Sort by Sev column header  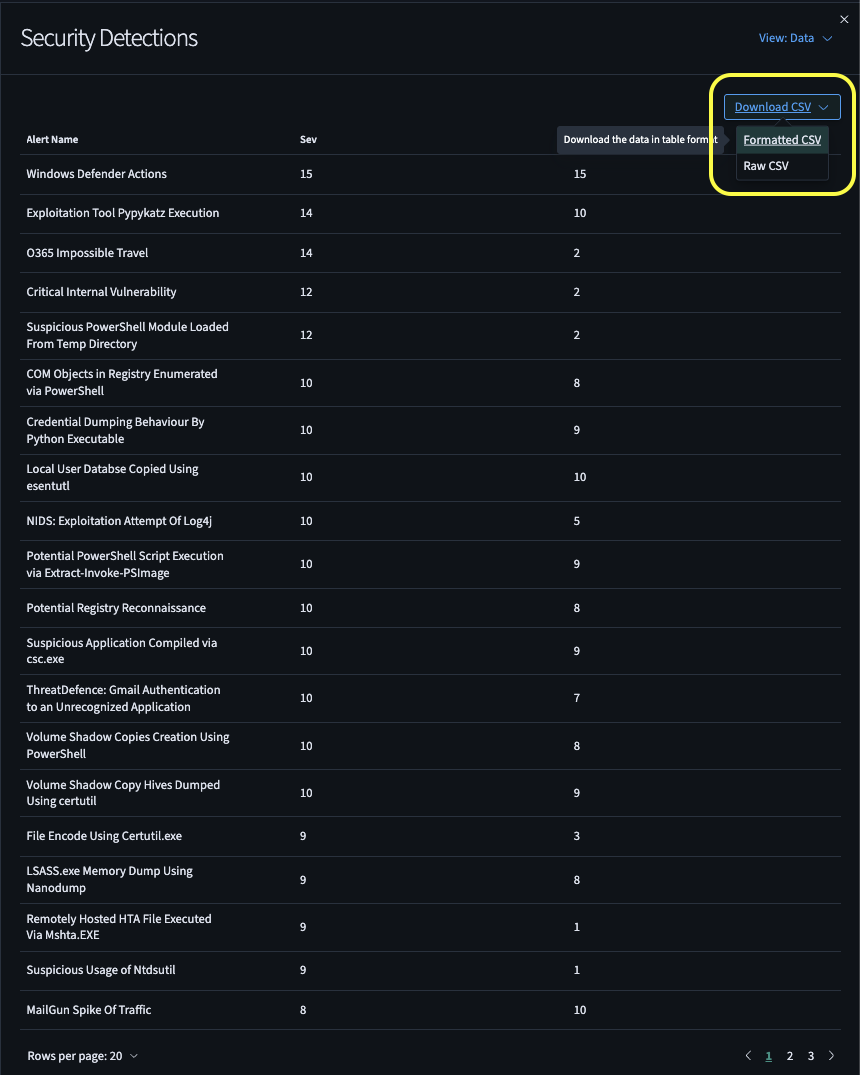(308, 139)
